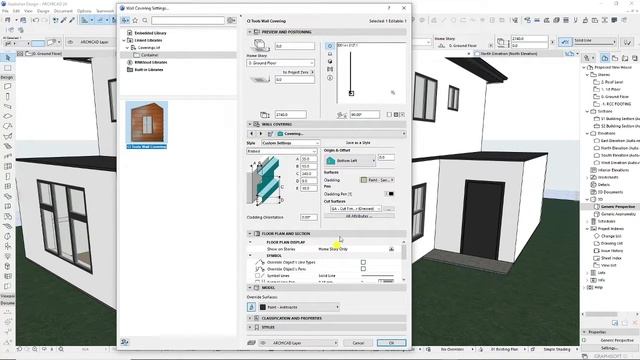This screenshot has width=640, height=360.
Task: Click the mirror preview icon
Action: tap(330, 69)
